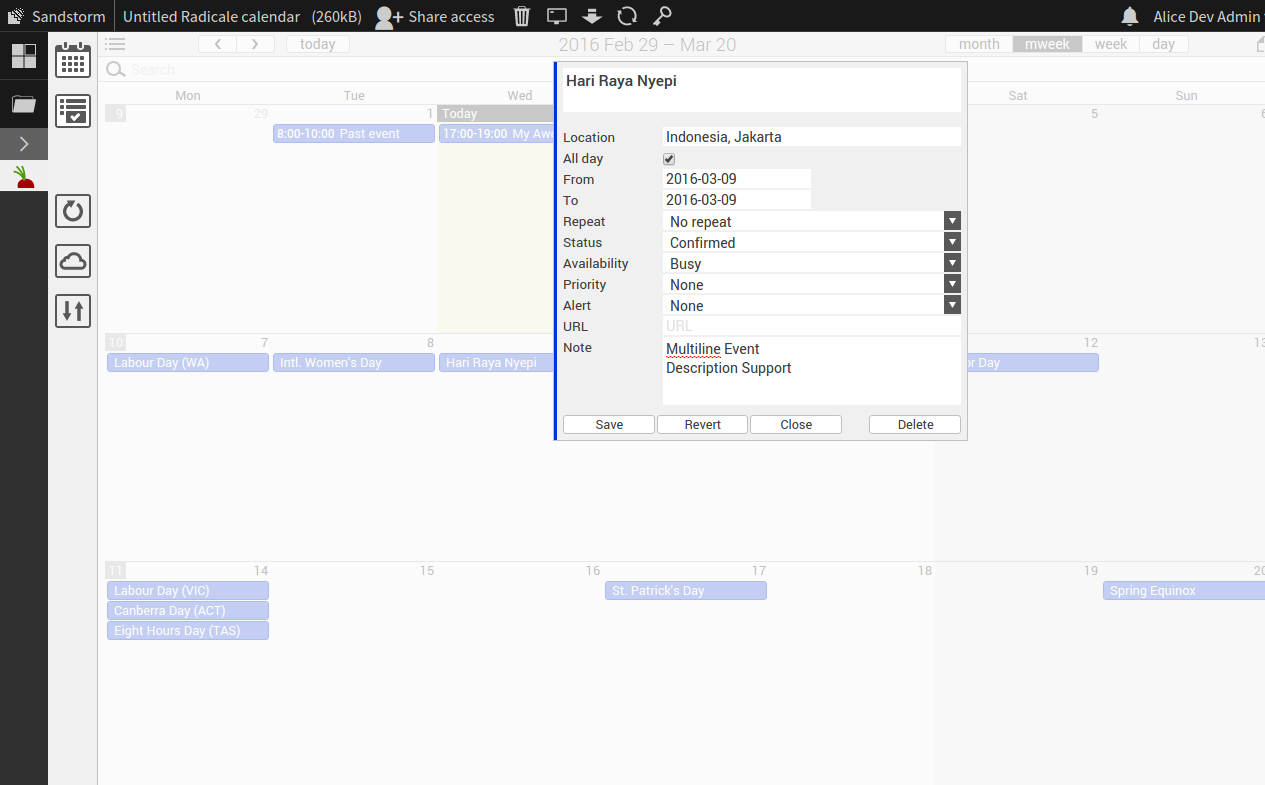The width and height of the screenshot is (1265, 785).
Task: Select the Radicale radish grain icon
Action: pos(24,178)
